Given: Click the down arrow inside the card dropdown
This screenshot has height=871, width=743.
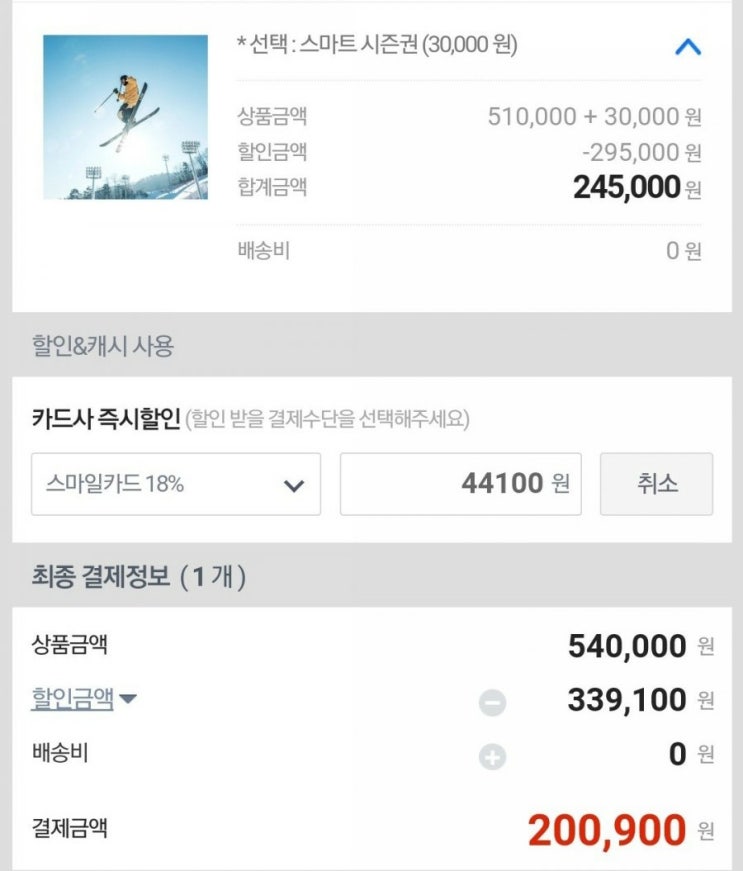Looking at the screenshot, I should (x=293, y=486).
